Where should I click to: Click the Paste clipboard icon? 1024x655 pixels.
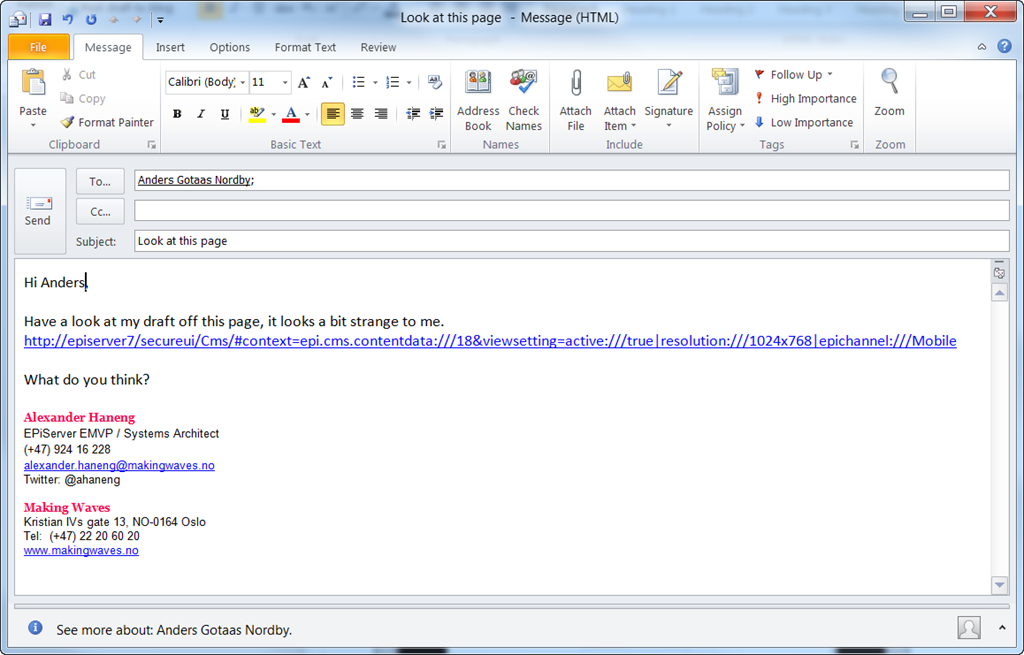[33, 86]
